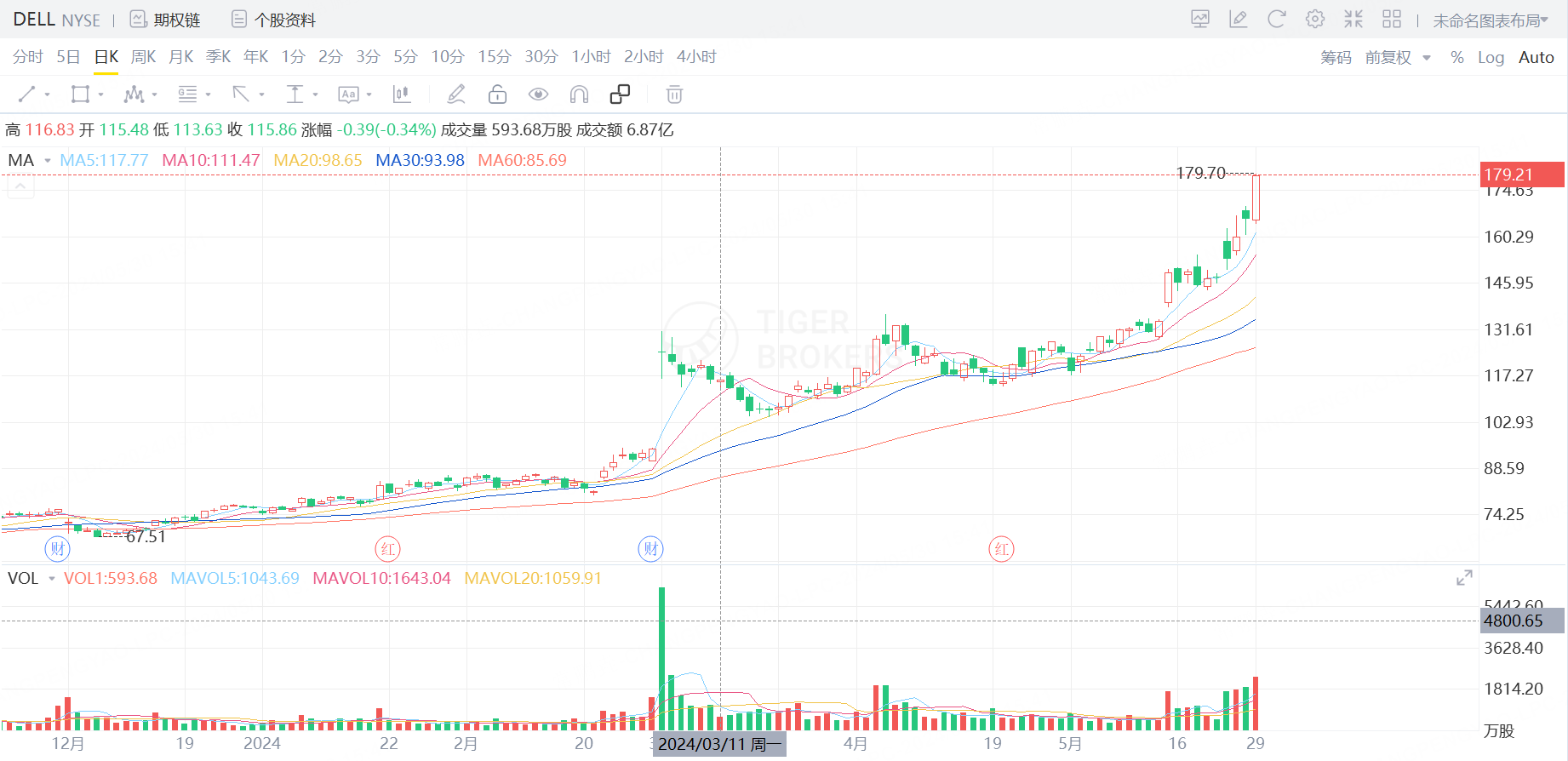
Task: Open arrow tool dropdown arrow
Action: coord(261,95)
